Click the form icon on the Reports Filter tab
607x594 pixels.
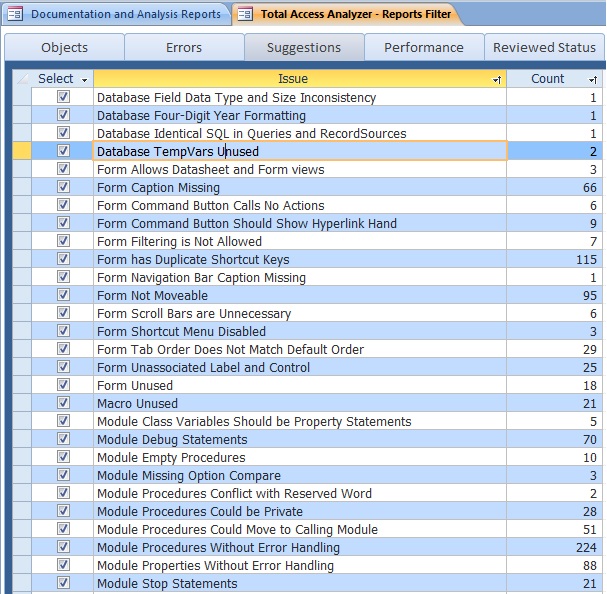tap(245, 15)
